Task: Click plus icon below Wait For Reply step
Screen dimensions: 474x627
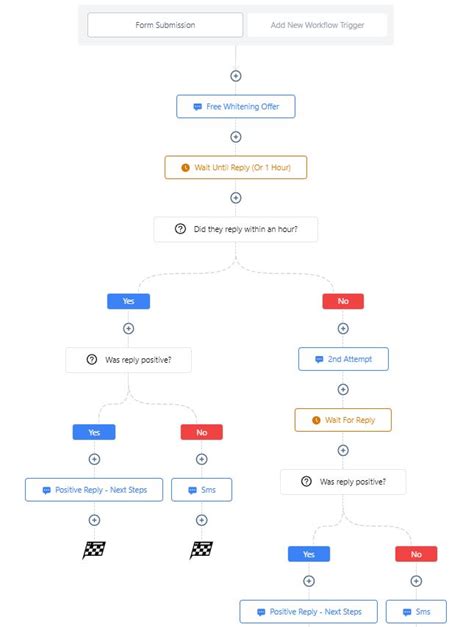Action: tap(343, 451)
